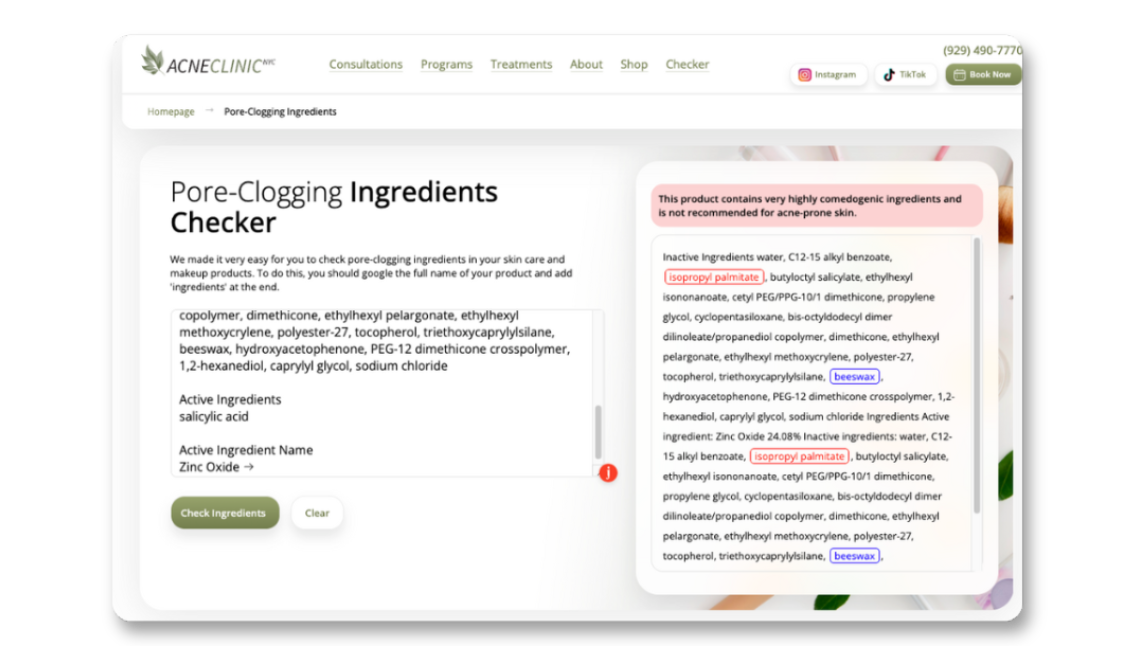Open the Consultations menu
The height and width of the screenshot is (646, 1148).
(x=365, y=64)
